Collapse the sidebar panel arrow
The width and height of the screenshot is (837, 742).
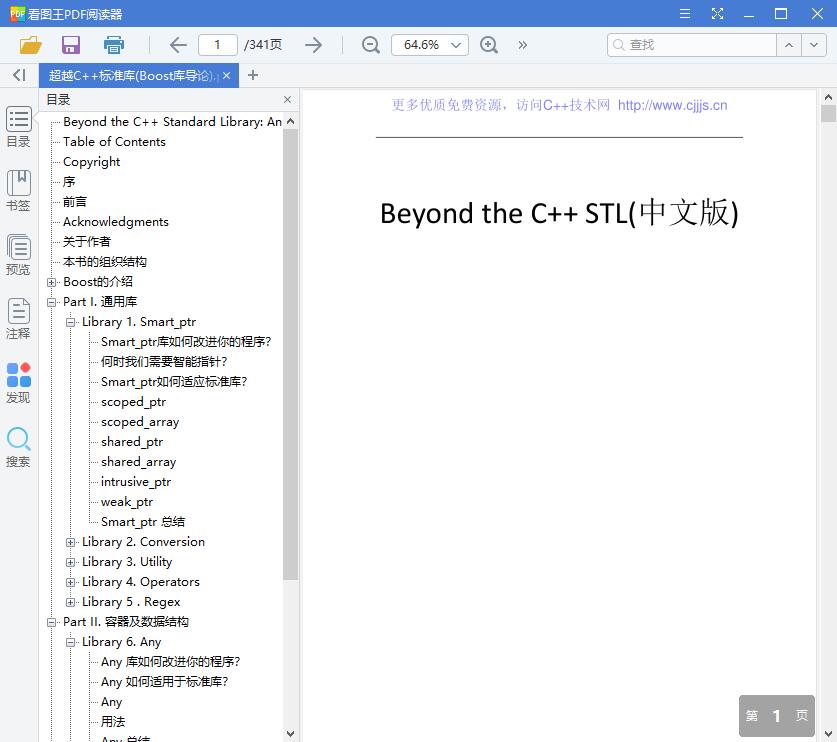19,75
